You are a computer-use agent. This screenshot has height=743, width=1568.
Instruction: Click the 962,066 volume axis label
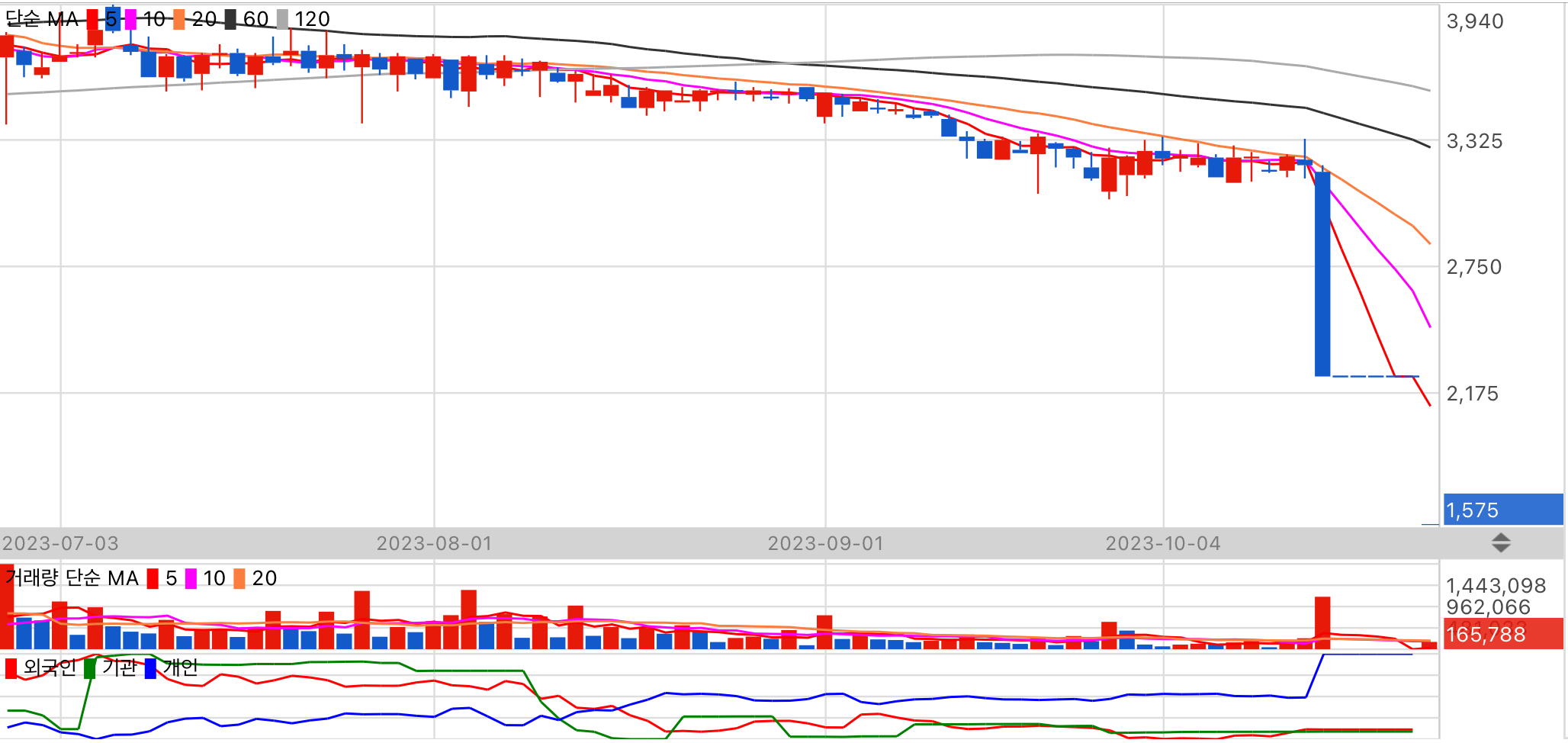click(x=1489, y=607)
